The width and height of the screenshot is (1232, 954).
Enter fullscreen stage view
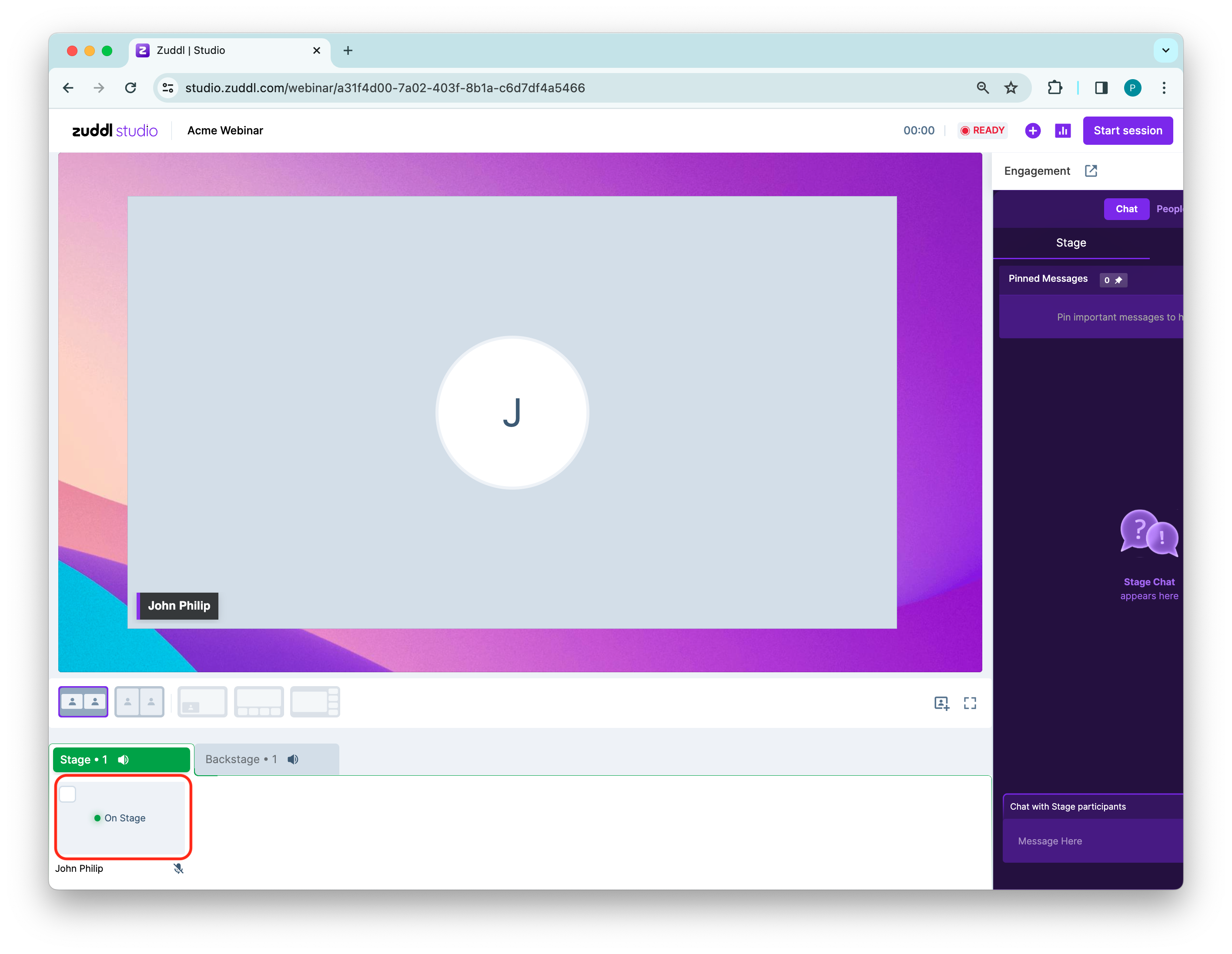[970, 703]
